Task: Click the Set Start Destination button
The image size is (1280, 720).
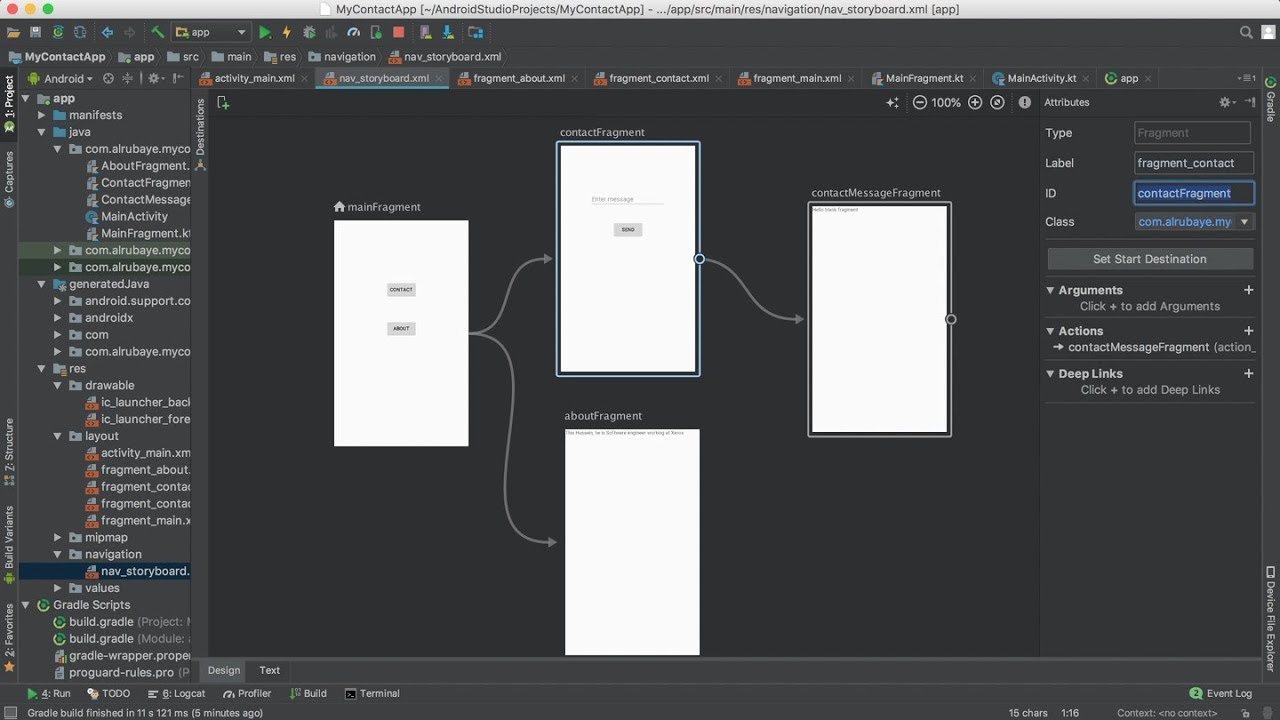Action: (1150, 259)
